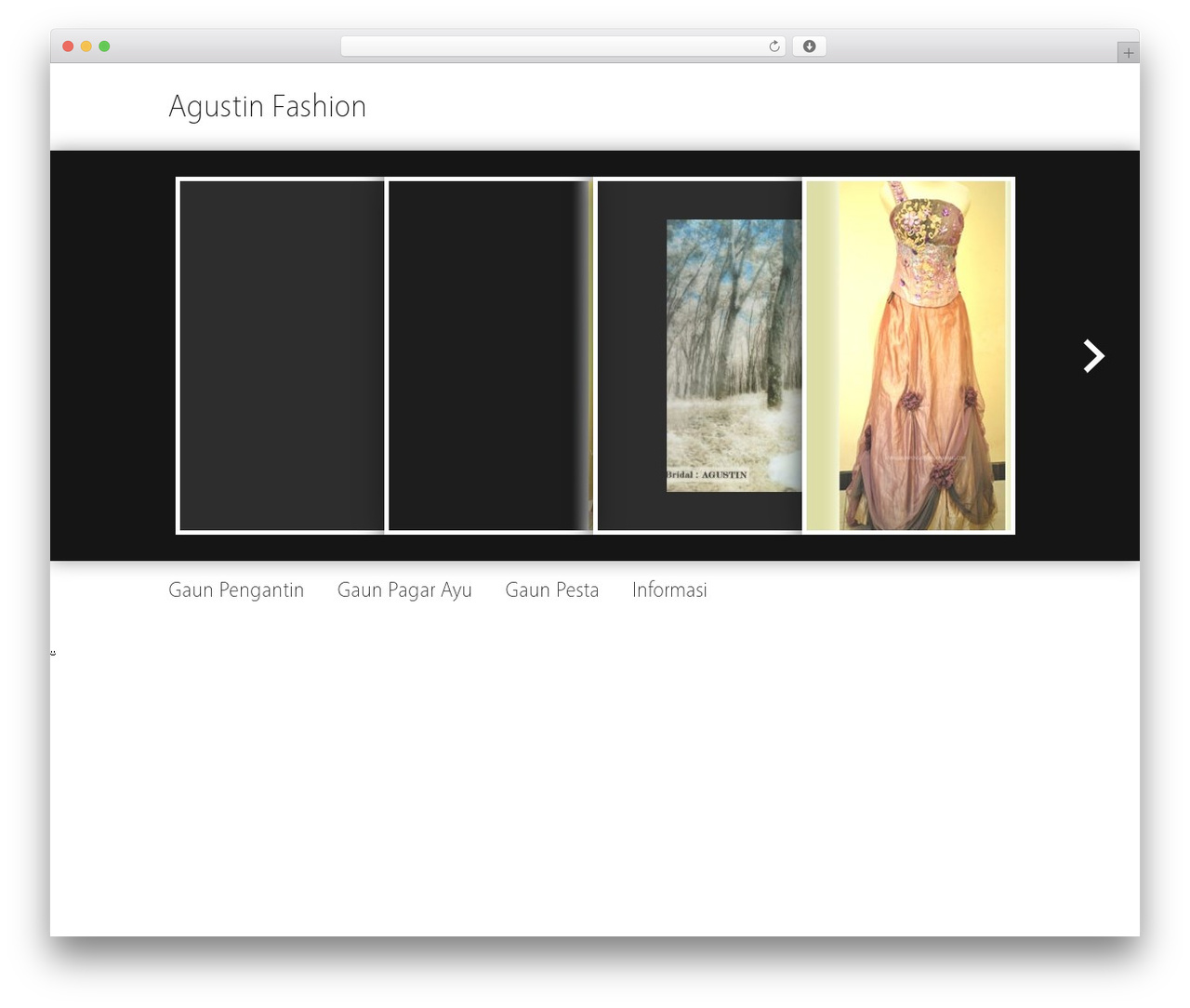Open the Agustin Fashion site title
The height and width of the screenshot is (1008, 1190).
coord(268,107)
